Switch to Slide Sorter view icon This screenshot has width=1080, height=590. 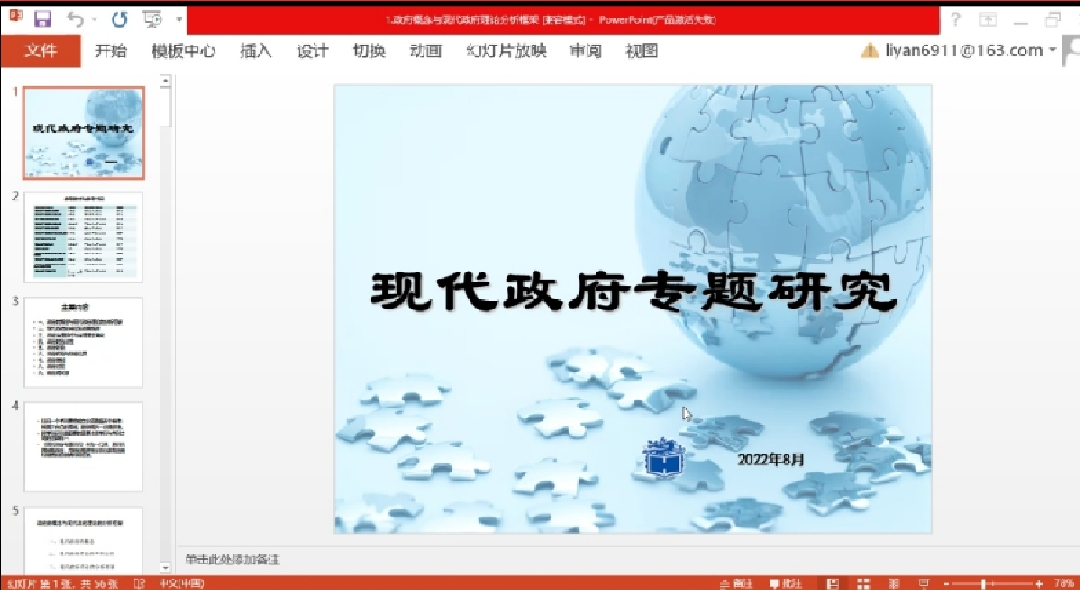864,583
